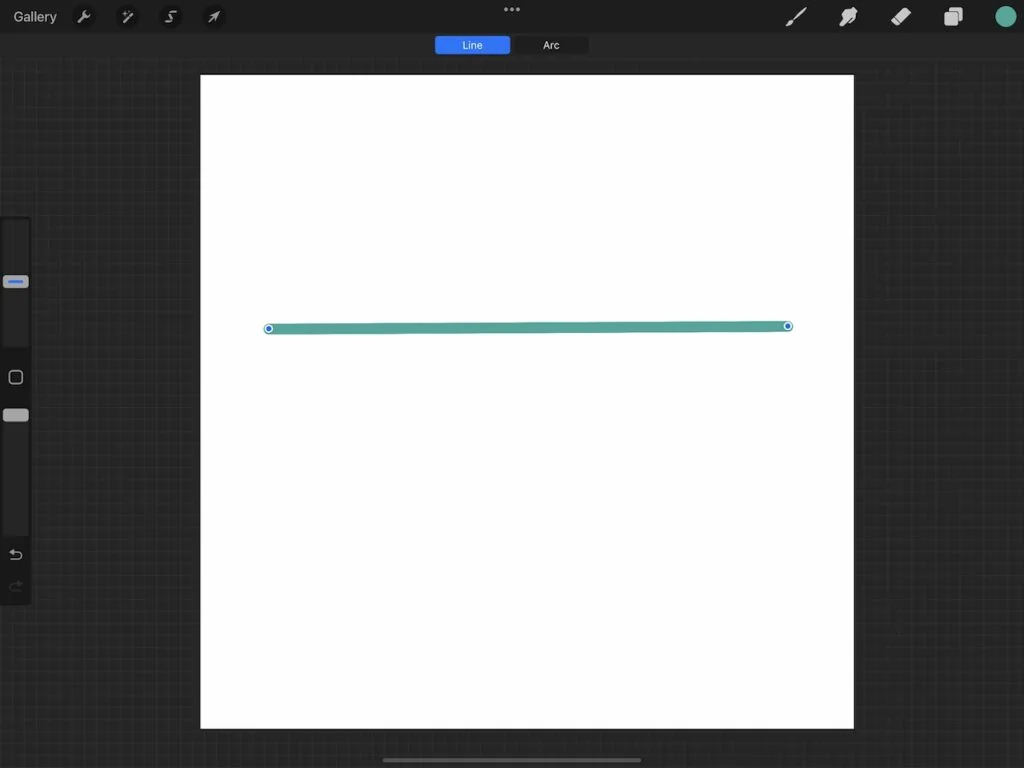The image size is (1024, 768).
Task: Click the brush size slider handle
Action: [16, 281]
